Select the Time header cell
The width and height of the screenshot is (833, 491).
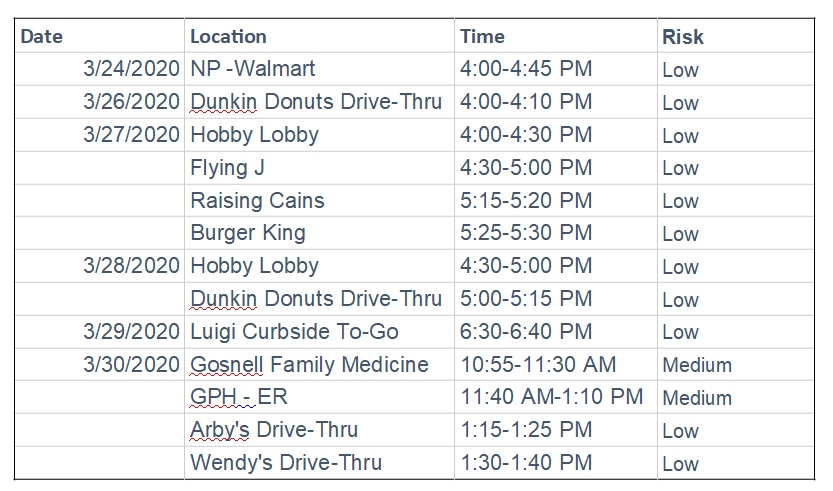(x=556, y=36)
